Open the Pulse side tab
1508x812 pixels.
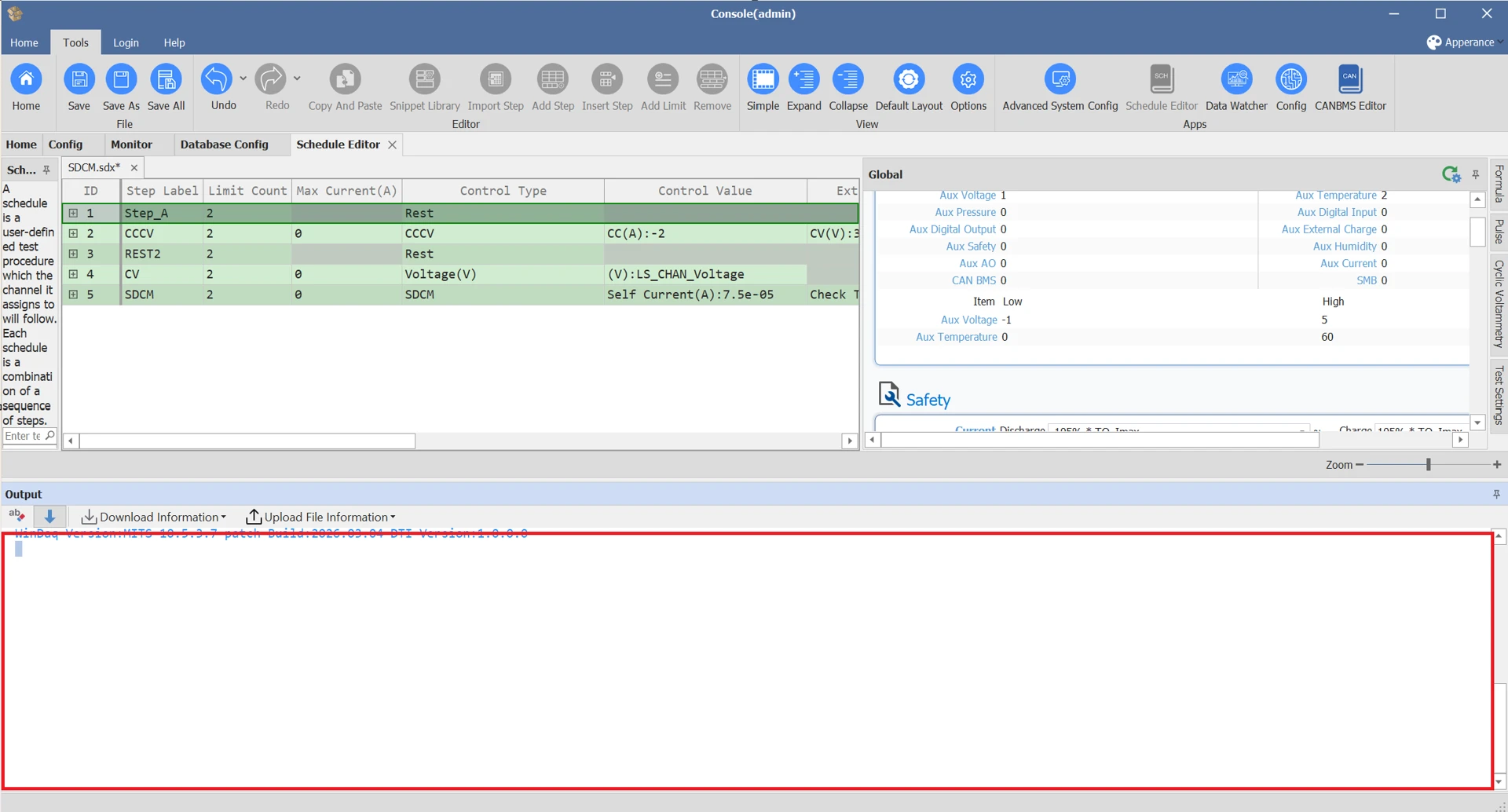tap(1499, 232)
